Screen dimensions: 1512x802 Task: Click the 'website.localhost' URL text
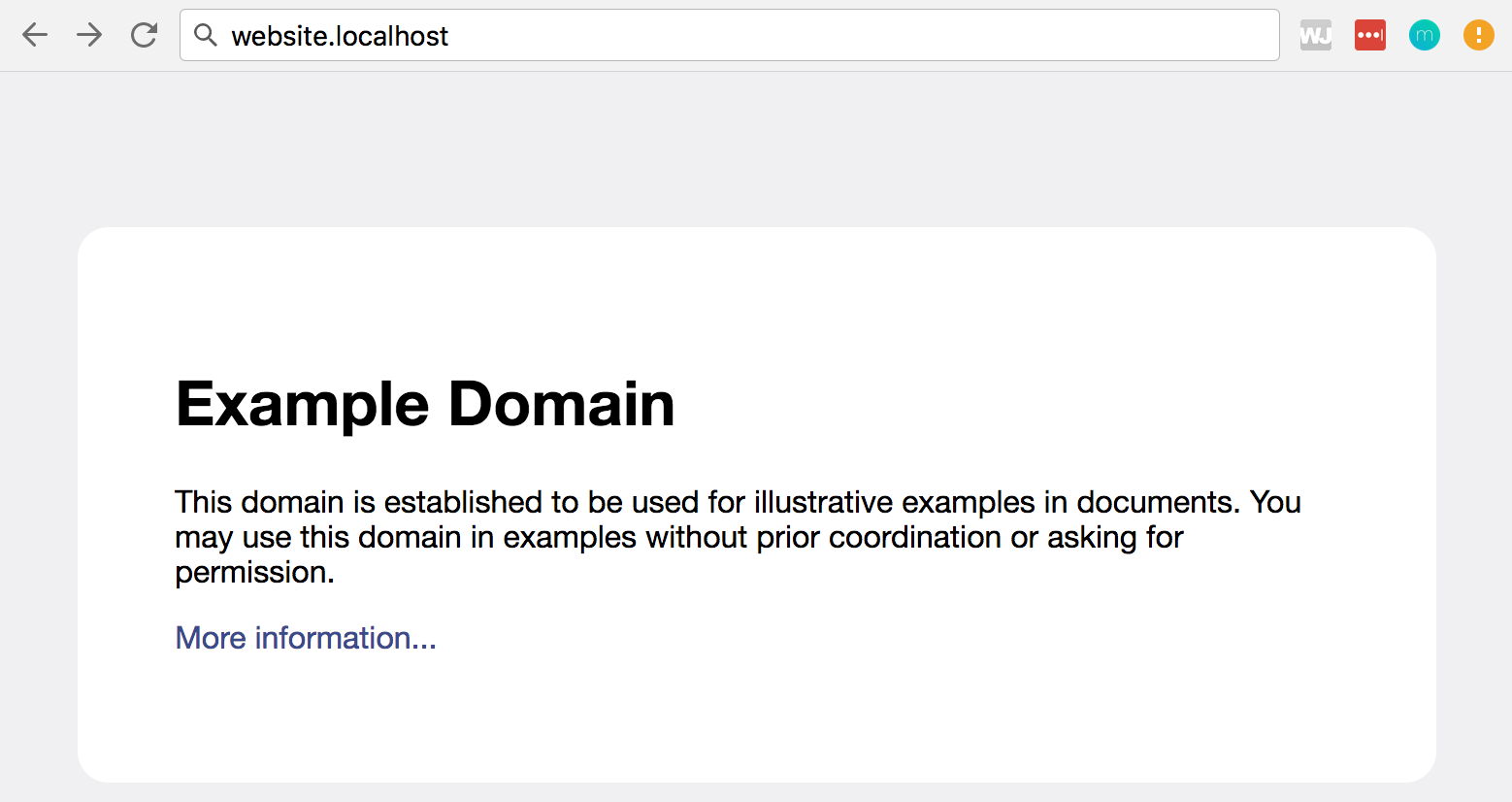[x=340, y=37]
